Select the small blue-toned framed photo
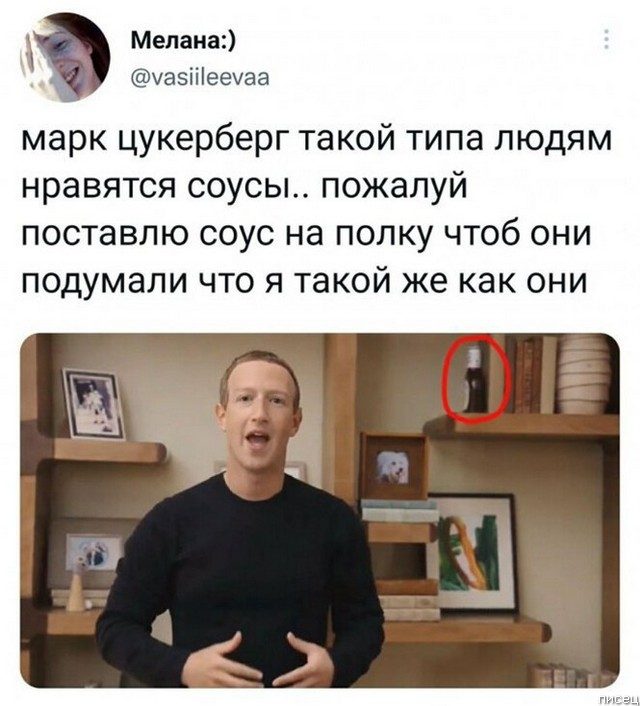 click(x=93, y=553)
